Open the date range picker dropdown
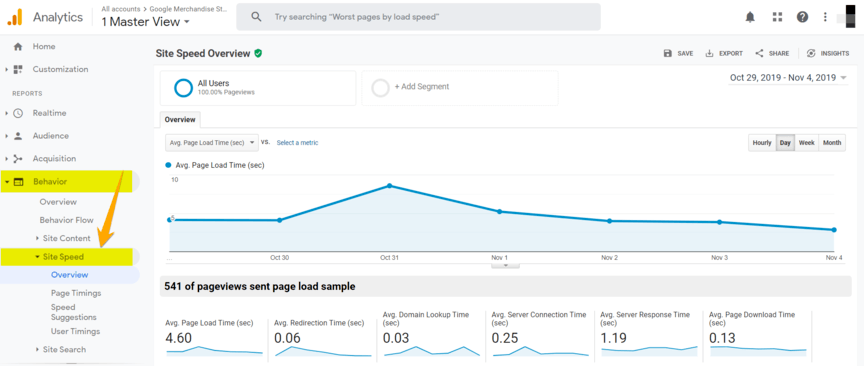 tap(788, 78)
